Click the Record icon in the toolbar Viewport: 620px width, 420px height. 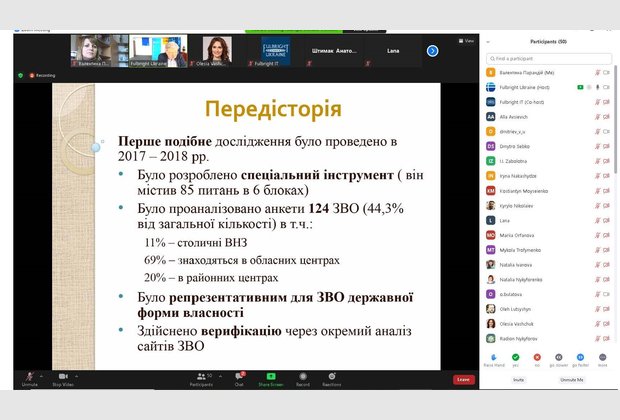pyautogui.click(x=303, y=379)
